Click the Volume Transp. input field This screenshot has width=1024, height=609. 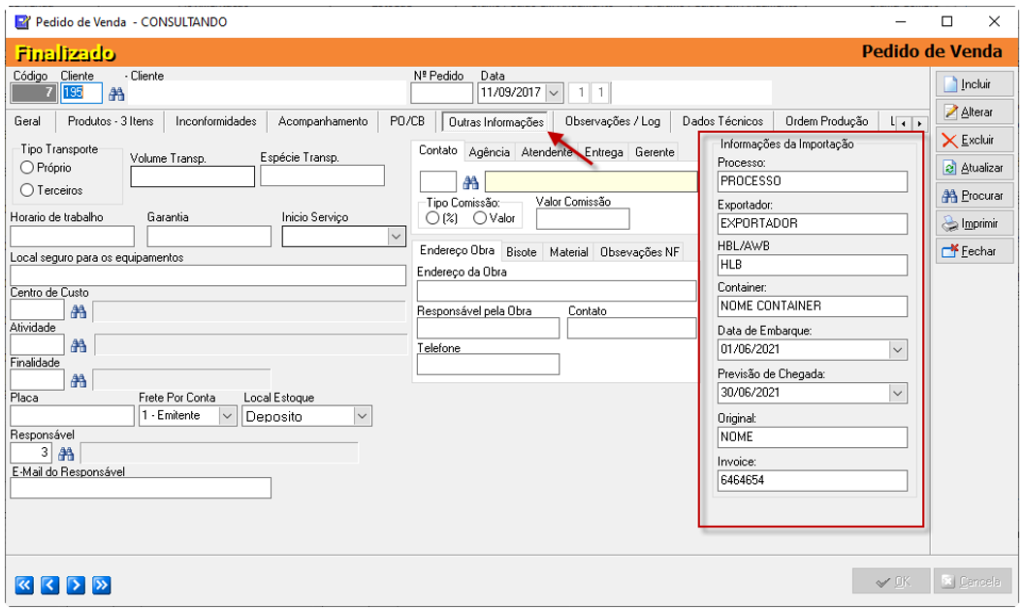pos(193,176)
